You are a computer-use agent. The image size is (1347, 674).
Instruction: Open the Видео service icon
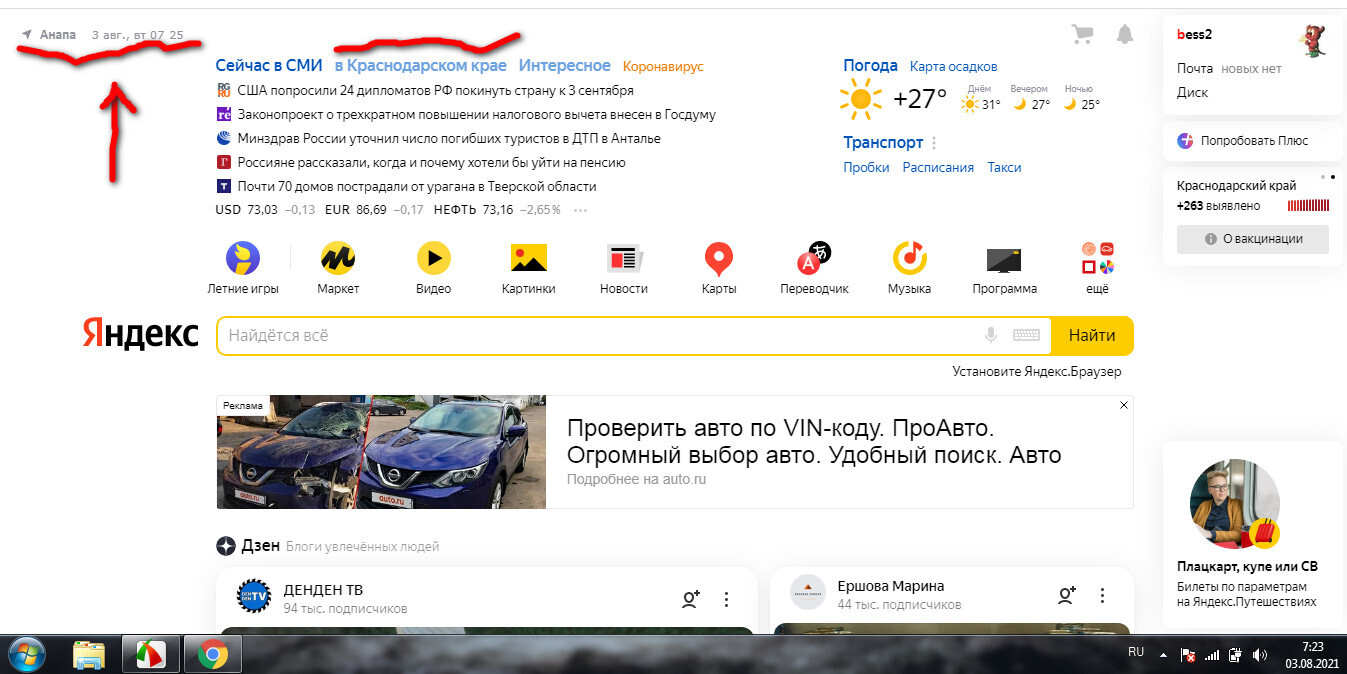(x=433, y=259)
